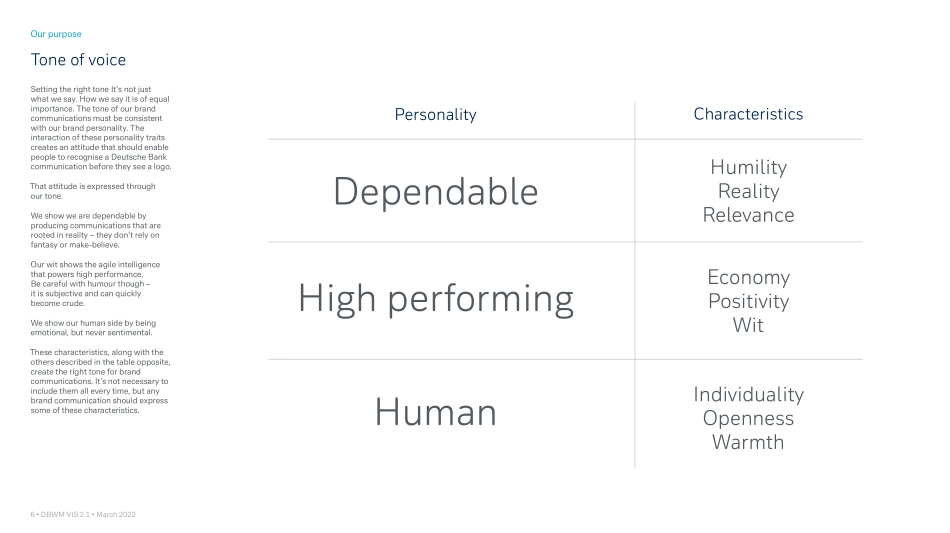Click the "Individuality" characteristic
This screenshot has width=950, height=533.
point(748,394)
